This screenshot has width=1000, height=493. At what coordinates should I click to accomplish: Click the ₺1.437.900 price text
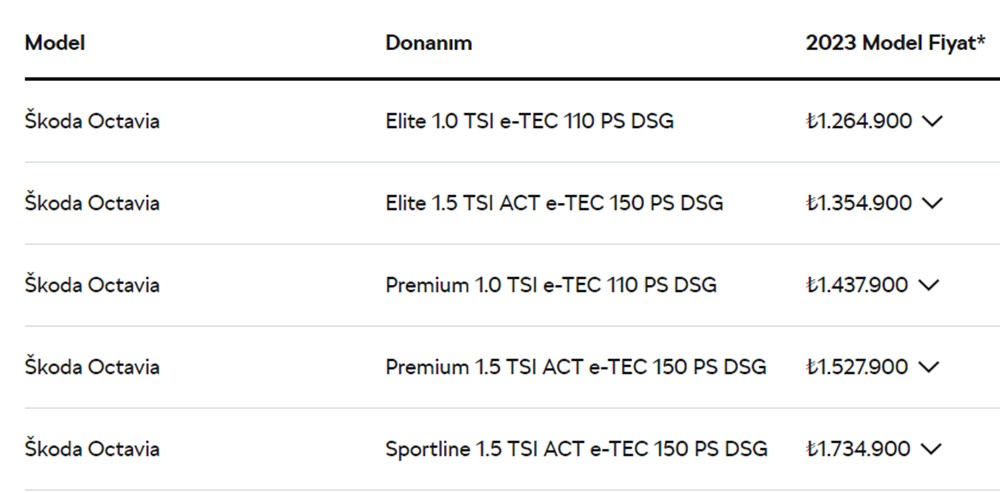pyautogui.click(x=859, y=285)
